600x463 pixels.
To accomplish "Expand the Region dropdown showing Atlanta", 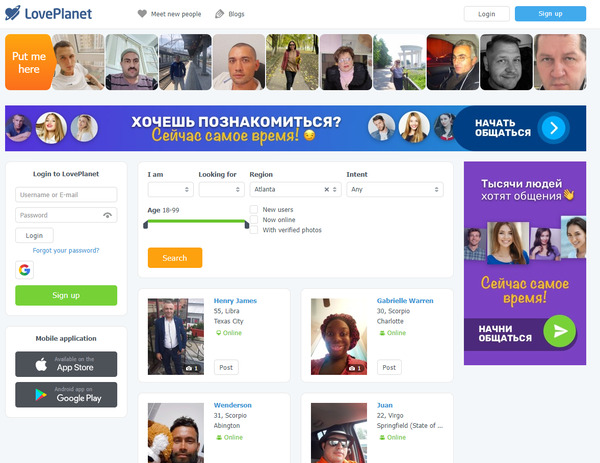I will click(295, 189).
